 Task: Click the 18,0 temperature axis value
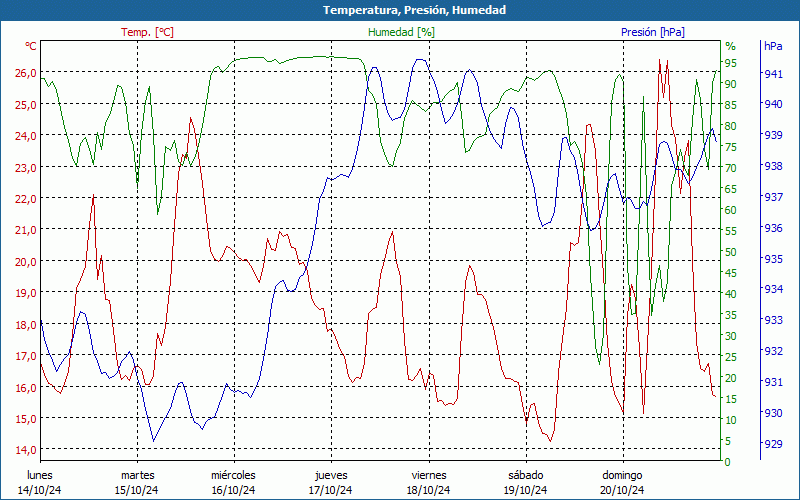(26, 324)
